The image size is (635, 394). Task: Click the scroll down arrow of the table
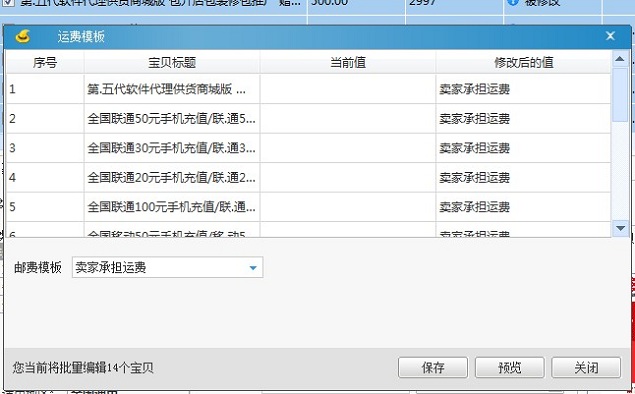[620, 228]
